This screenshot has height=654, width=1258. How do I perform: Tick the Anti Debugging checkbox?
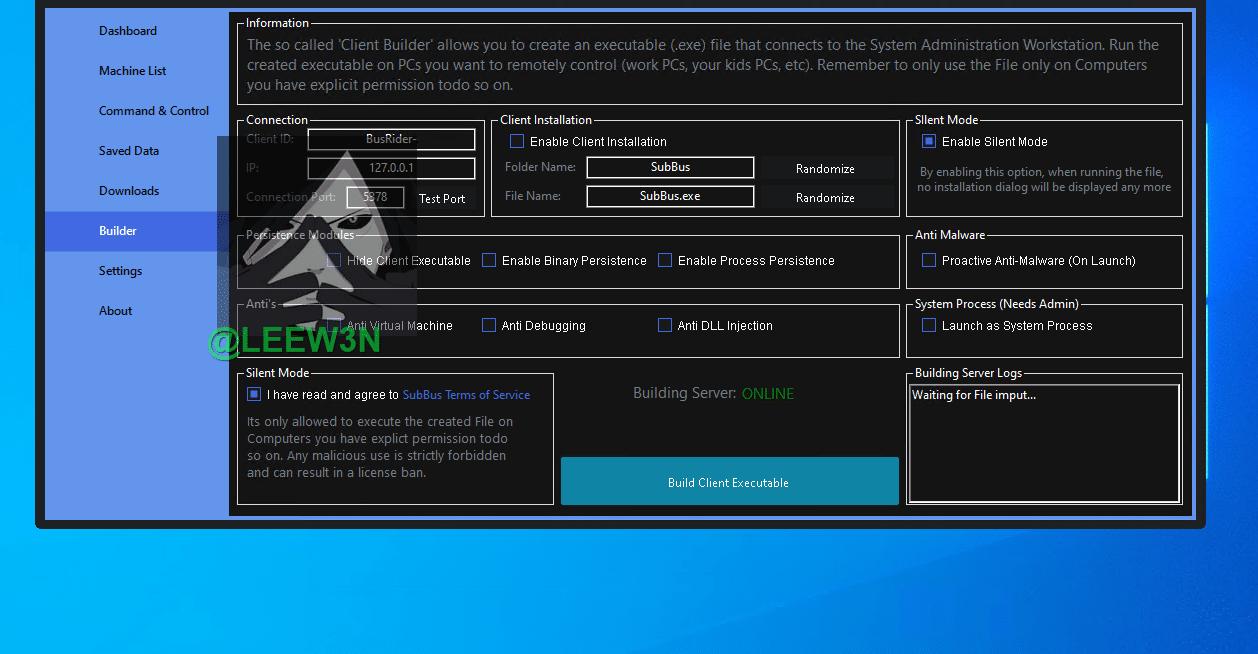(489, 326)
